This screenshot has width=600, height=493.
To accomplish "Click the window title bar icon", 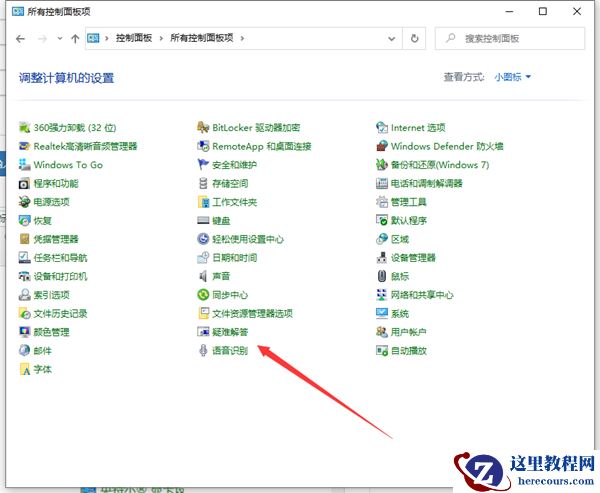I will (x=18, y=11).
